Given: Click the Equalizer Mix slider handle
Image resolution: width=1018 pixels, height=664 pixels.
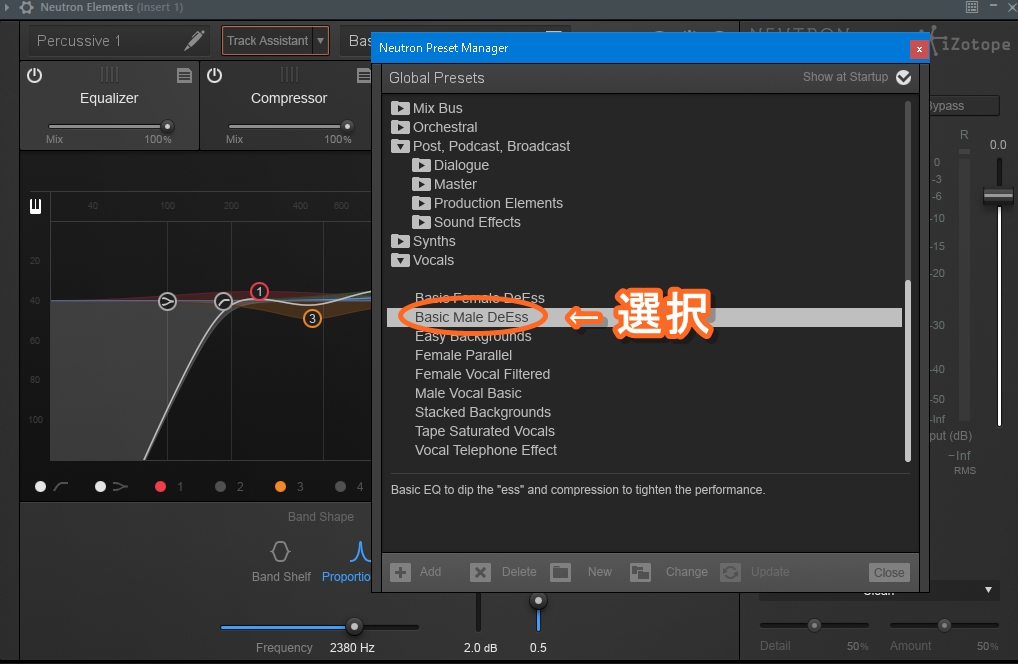Looking at the screenshot, I should point(167,126).
